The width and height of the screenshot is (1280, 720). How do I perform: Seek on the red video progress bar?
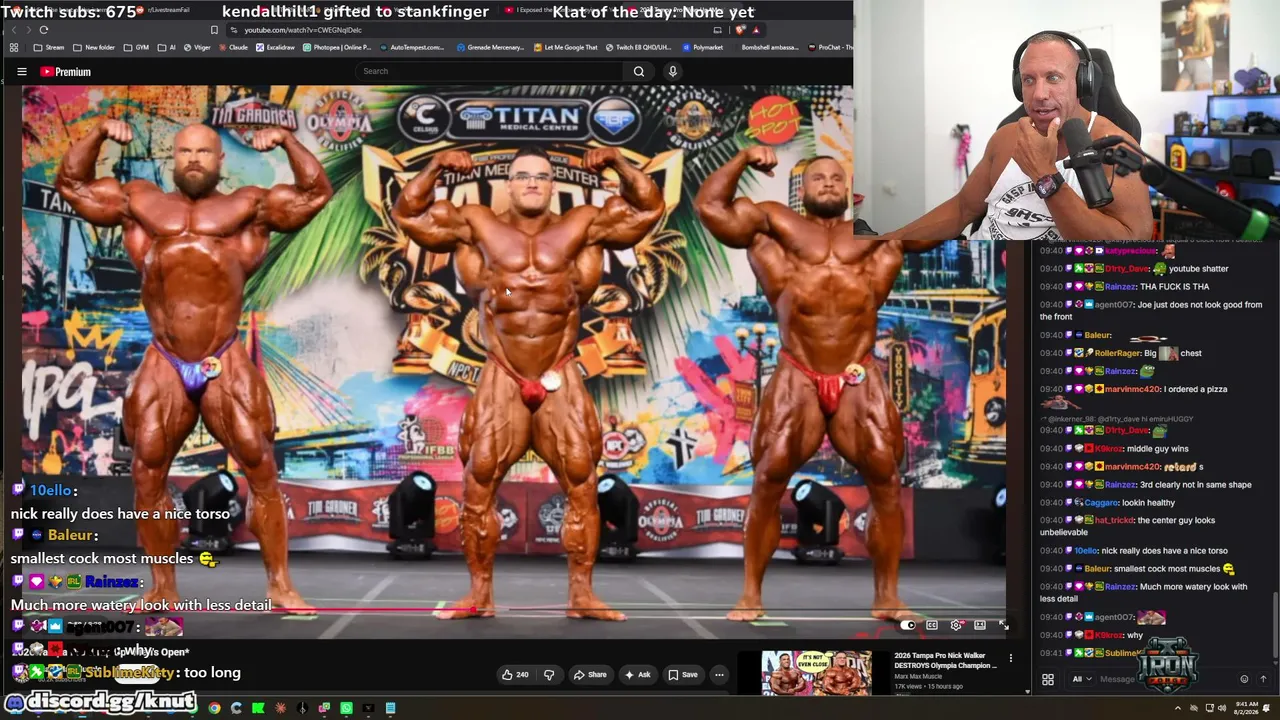(x=513, y=608)
